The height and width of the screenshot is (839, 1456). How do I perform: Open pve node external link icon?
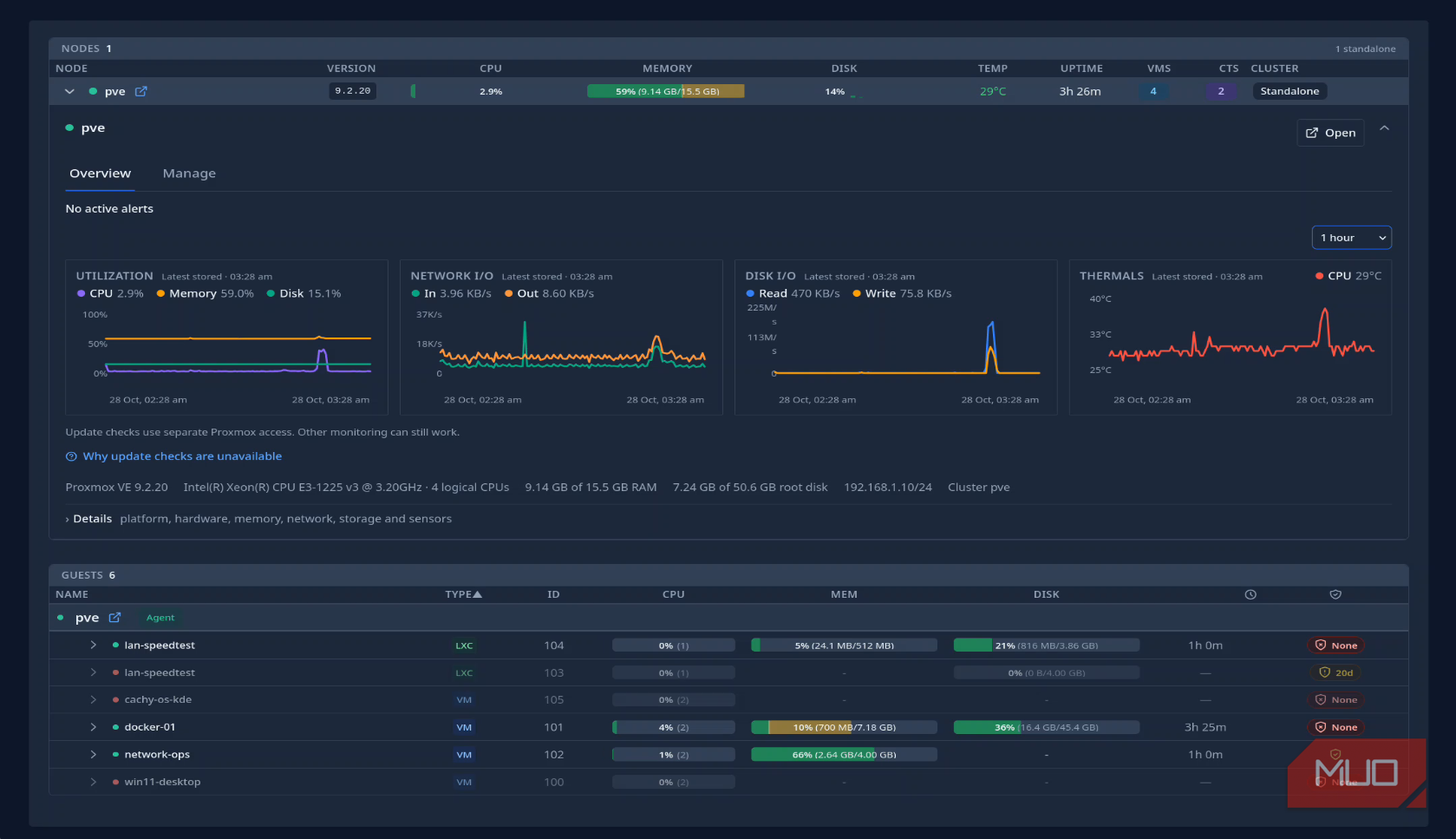click(x=141, y=91)
